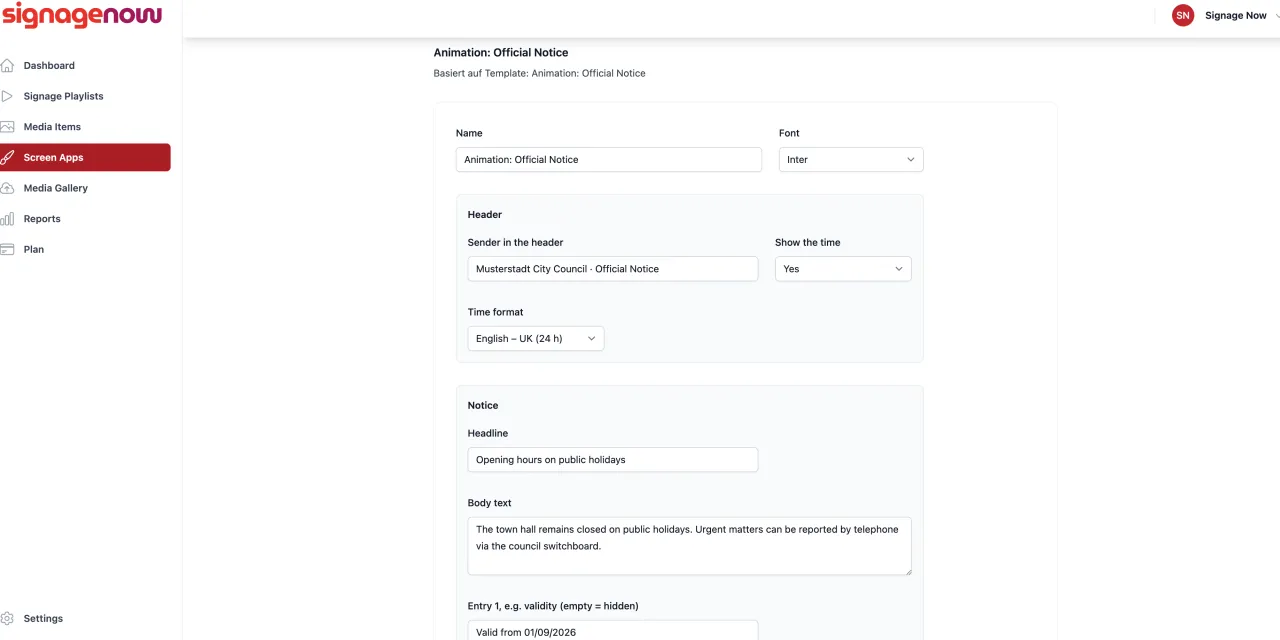1280x640 pixels.
Task: Click the Name input field
Action: click(609, 160)
